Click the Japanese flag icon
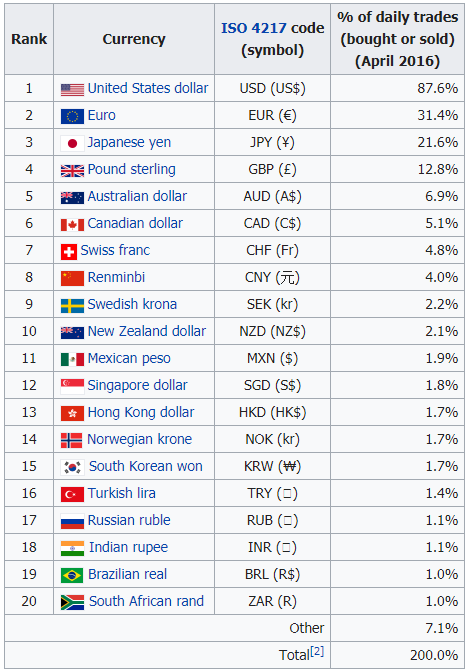 tap(72, 143)
